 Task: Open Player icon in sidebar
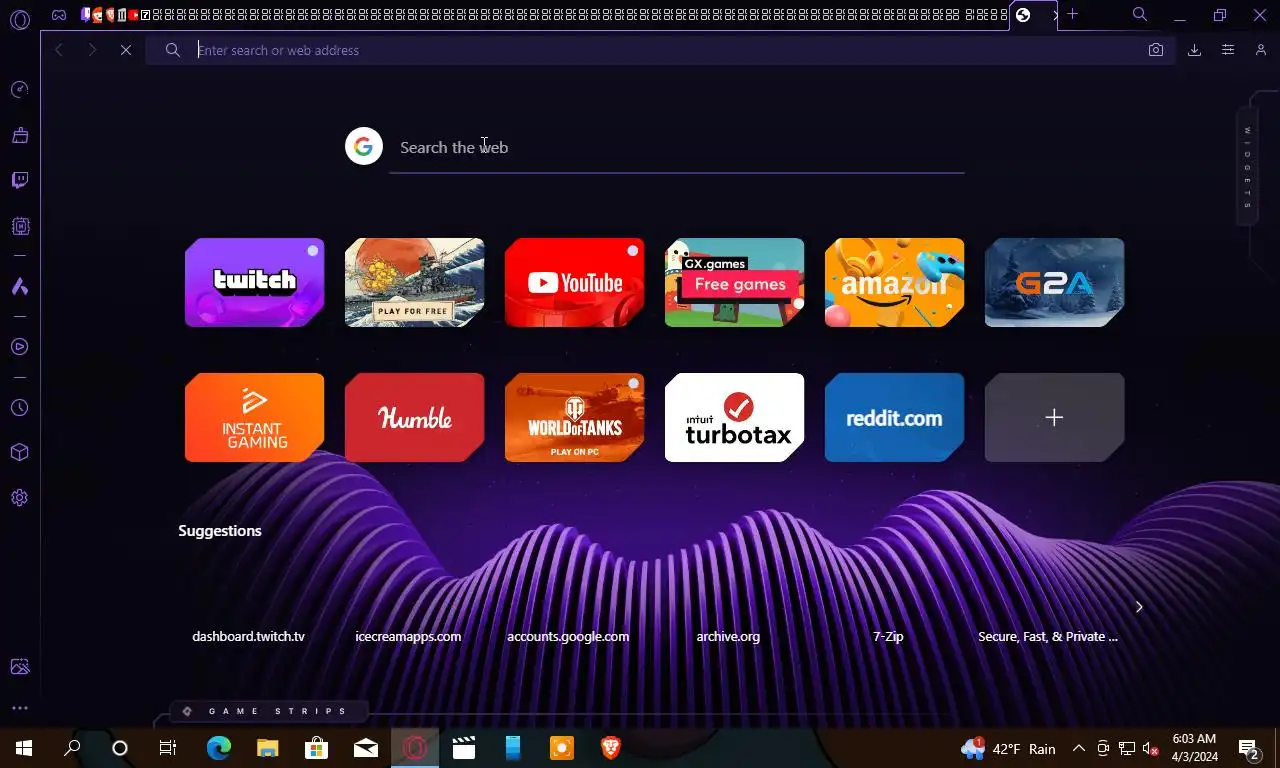19,347
